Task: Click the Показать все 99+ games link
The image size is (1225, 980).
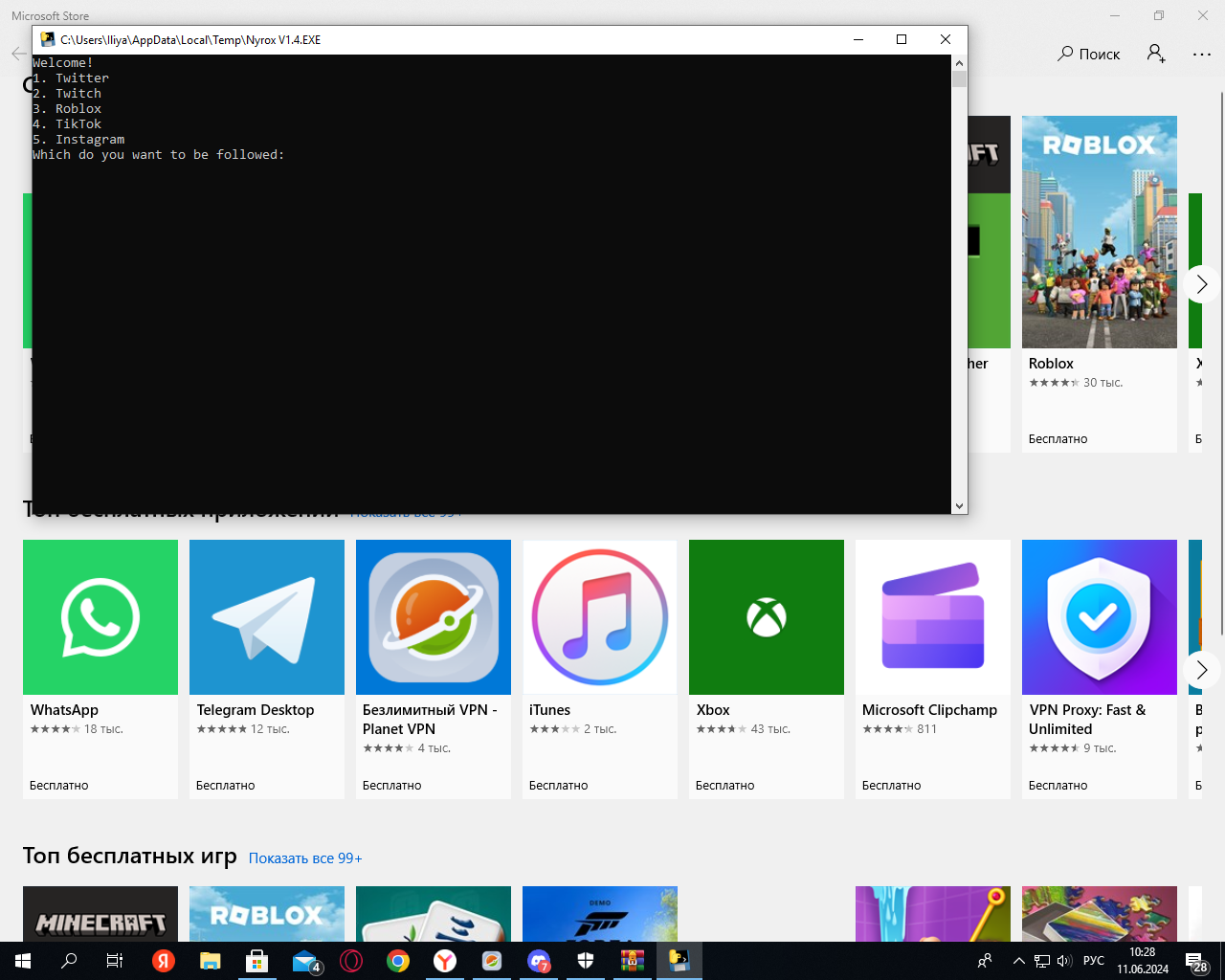Action: click(305, 858)
